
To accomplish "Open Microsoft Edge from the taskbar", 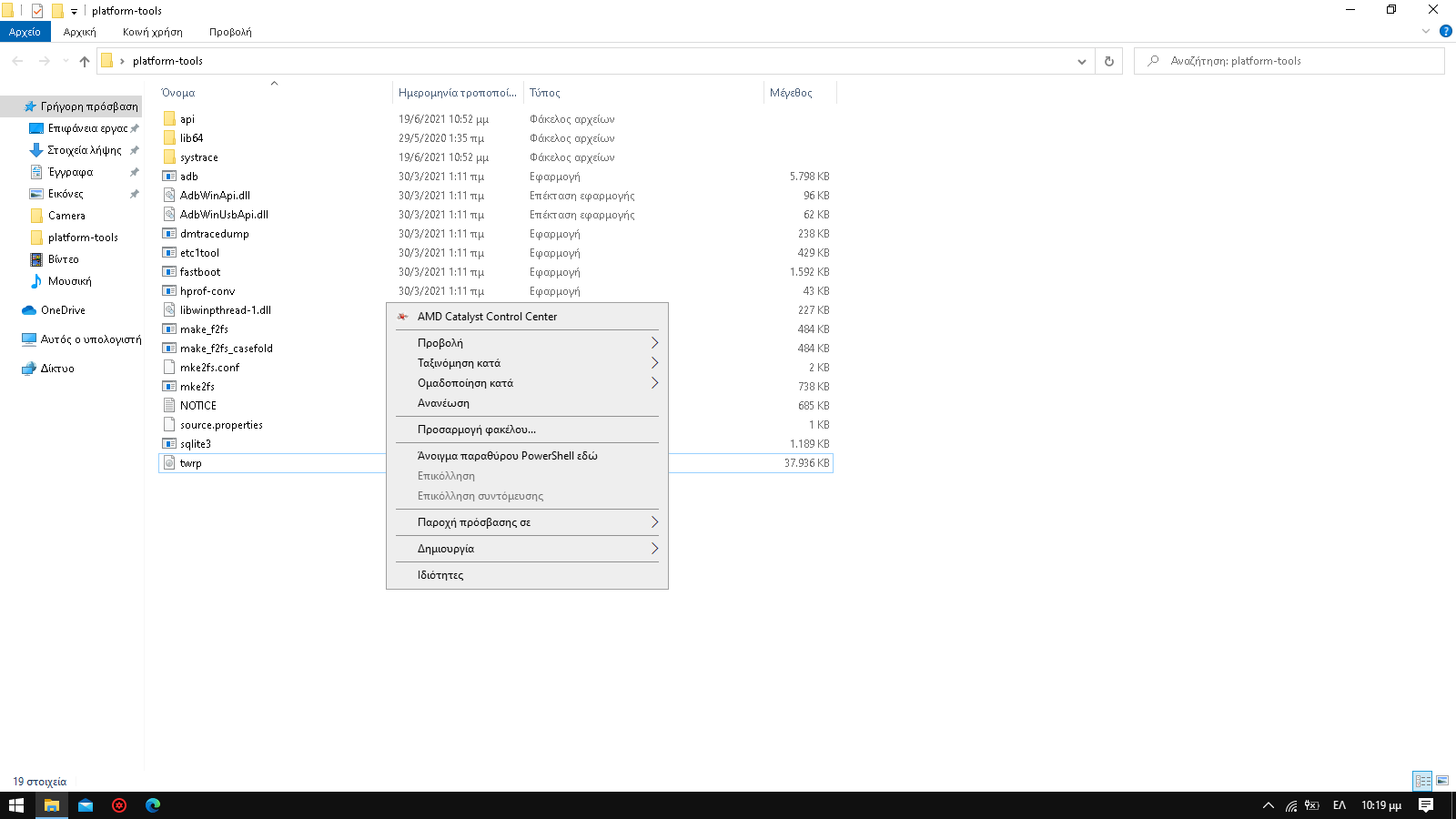I will click(x=153, y=805).
